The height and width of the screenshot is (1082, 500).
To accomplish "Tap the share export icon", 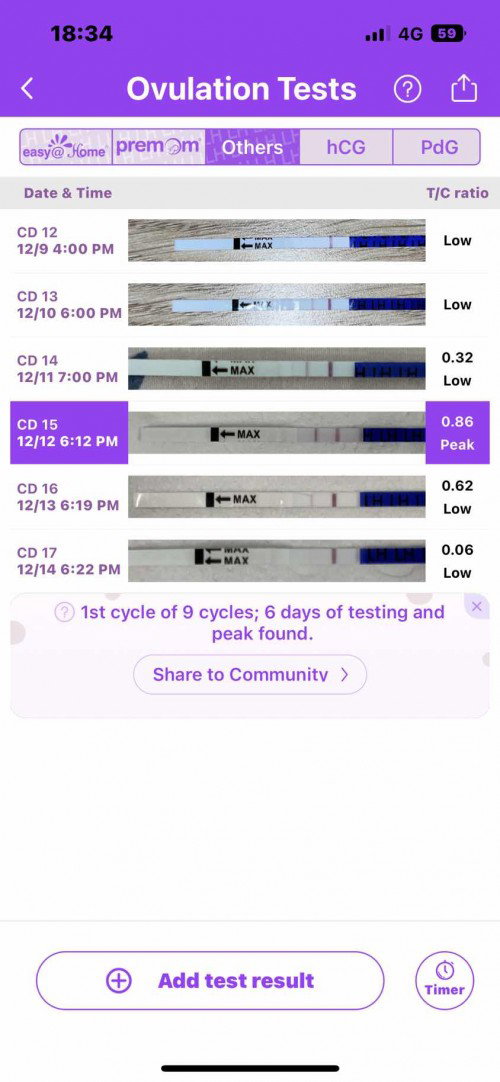I will (x=464, y=88).
